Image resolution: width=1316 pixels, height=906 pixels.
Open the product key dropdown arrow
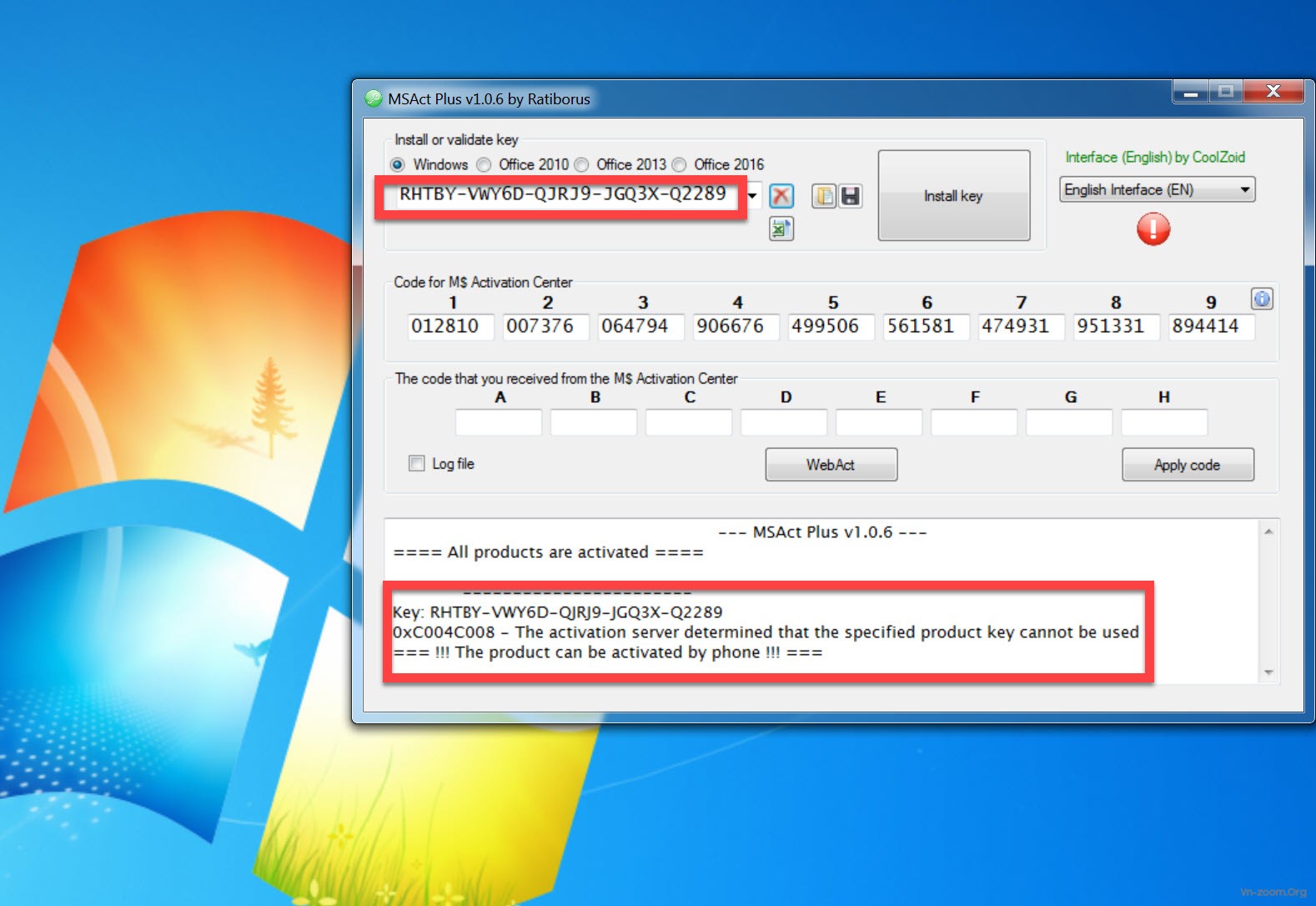point(753,196)
